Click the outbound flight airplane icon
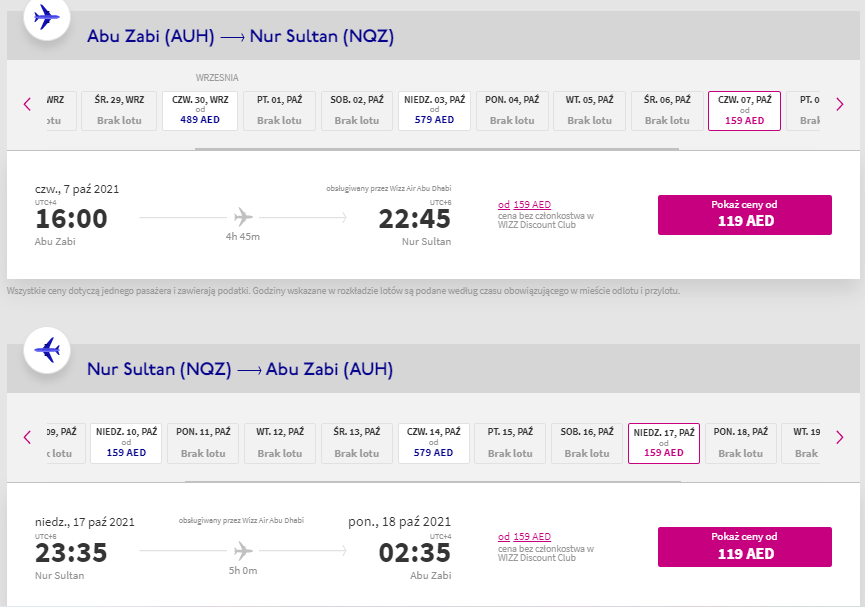This screenshot has width=865, height=607. click(x=47, y=17)
